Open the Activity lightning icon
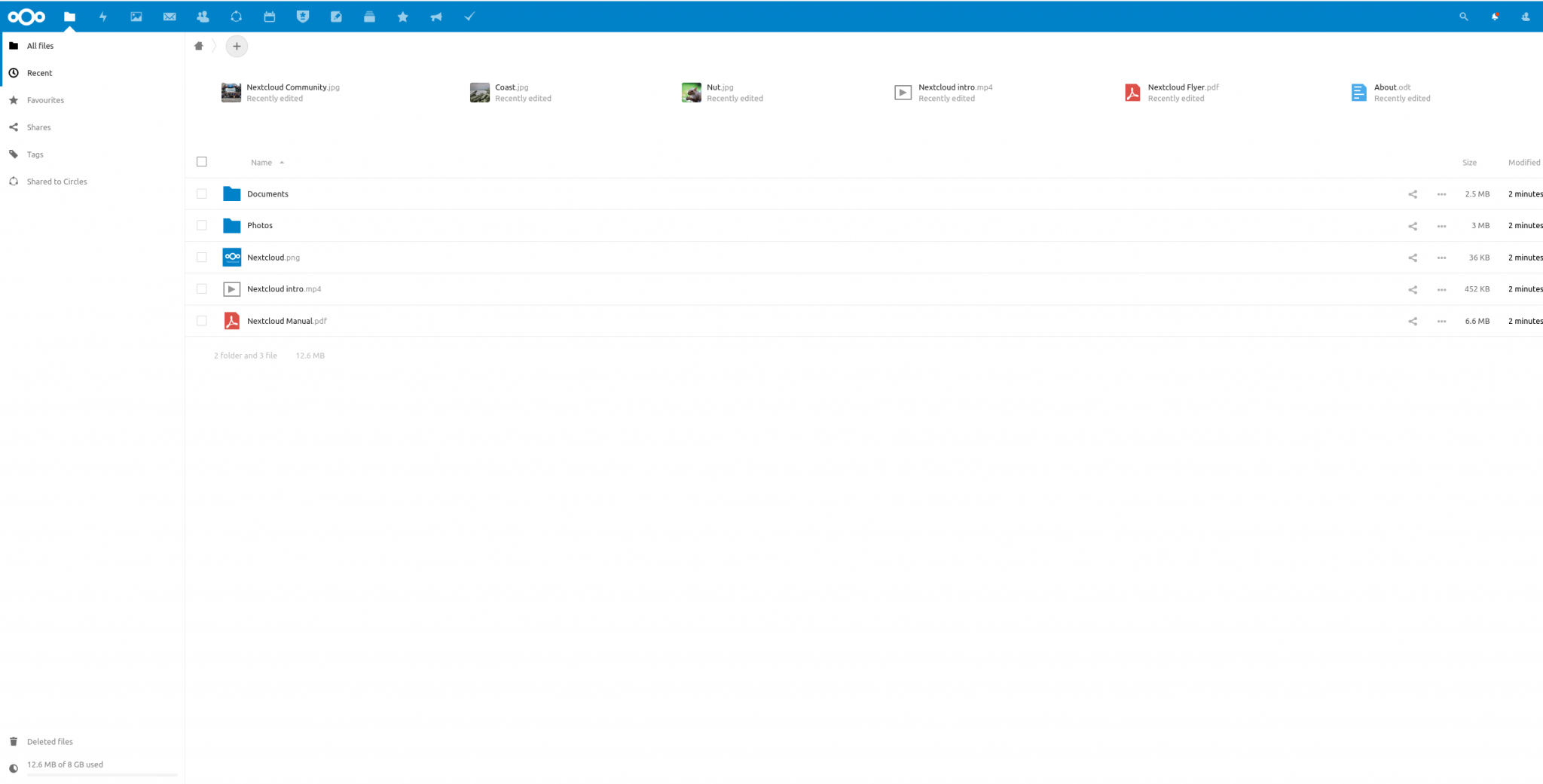Screen dimensions: 1543x784 pyautogui.click(x=103, y=17)
